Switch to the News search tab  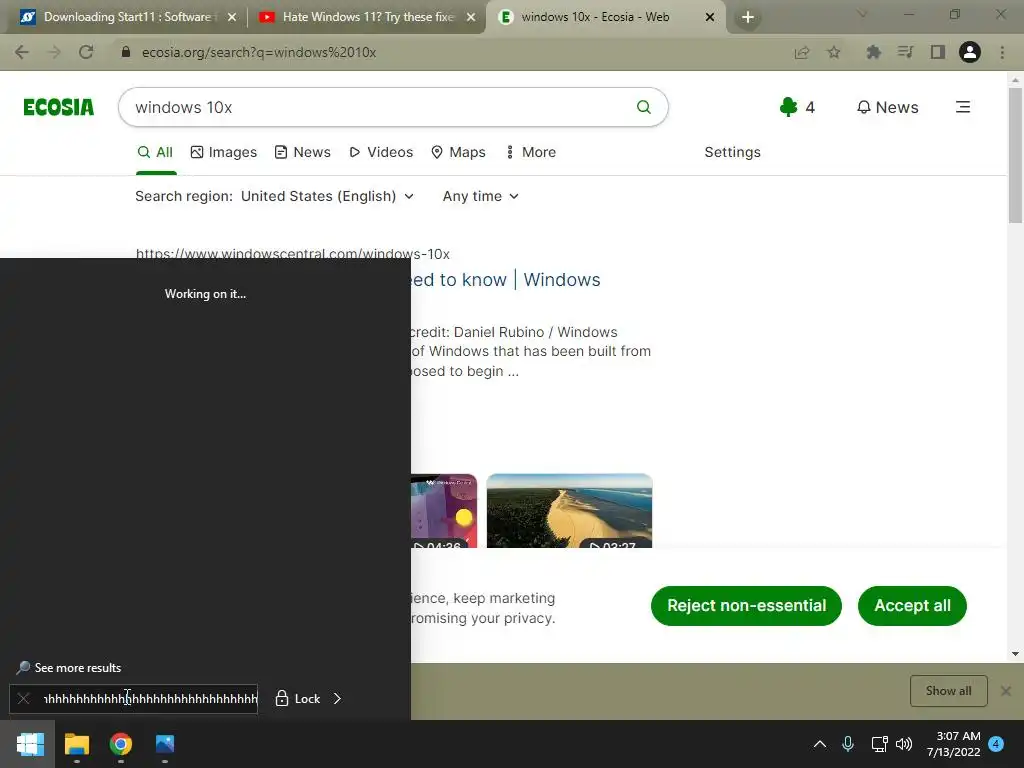point(303,152)
